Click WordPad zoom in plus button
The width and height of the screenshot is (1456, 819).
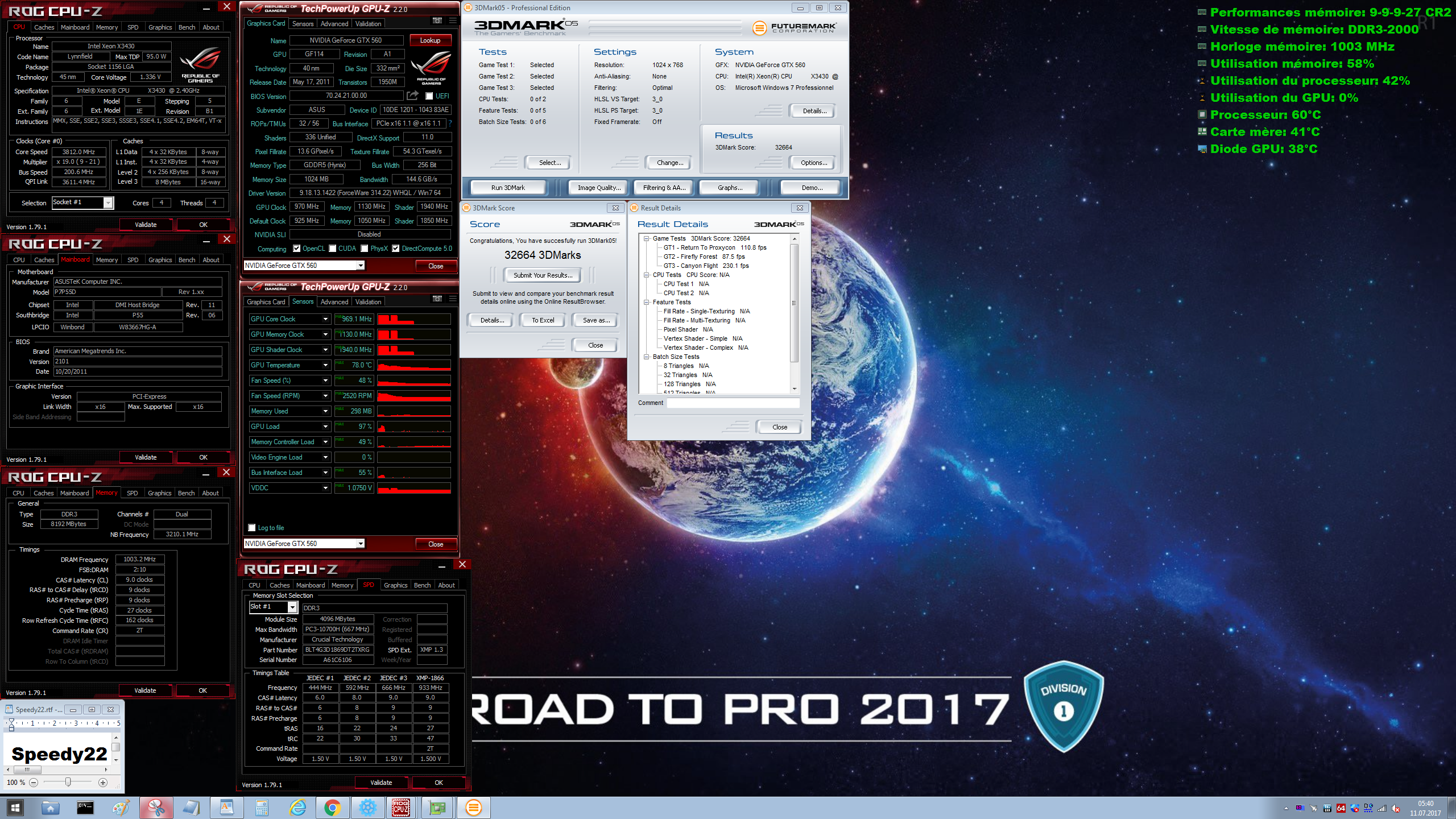103,783
